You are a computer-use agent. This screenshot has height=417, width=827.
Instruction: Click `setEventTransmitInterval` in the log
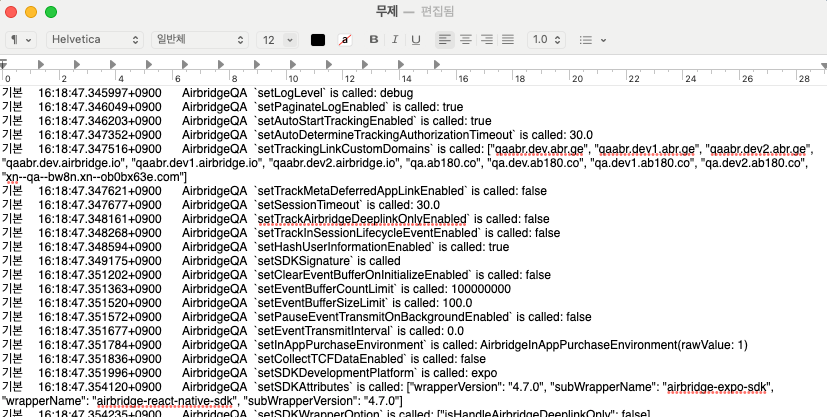coord(323,331)
